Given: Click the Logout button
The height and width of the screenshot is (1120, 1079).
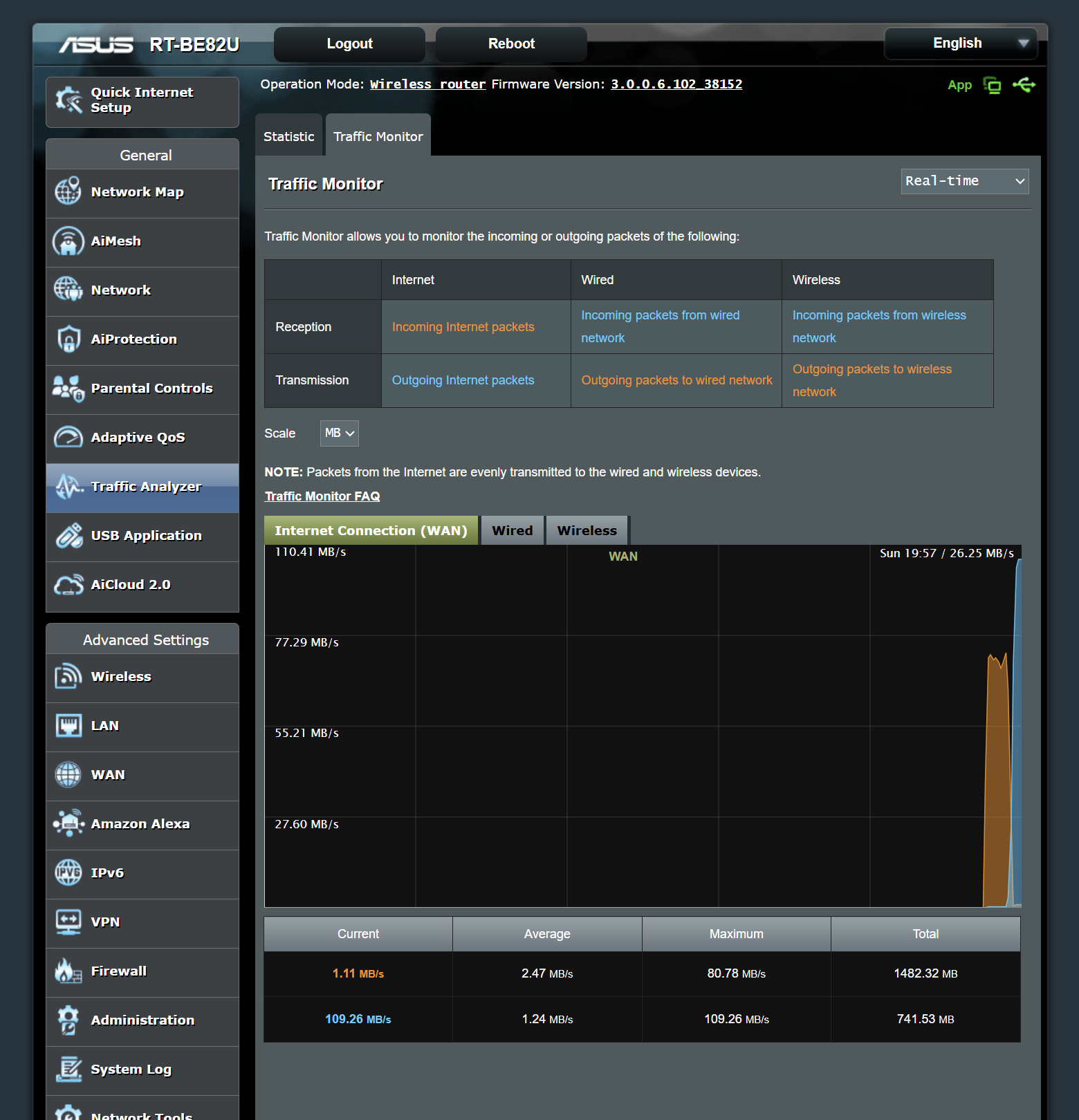Looking at the screenshot, I should (349, 44).
